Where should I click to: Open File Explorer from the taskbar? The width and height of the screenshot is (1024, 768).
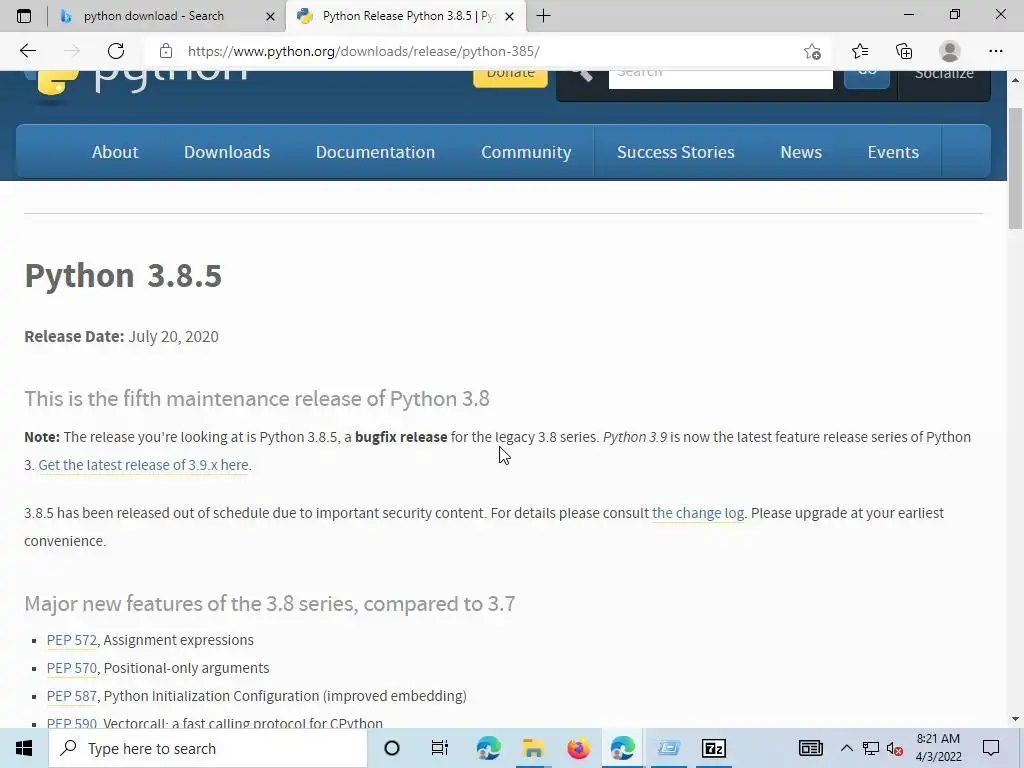(533, 748)
